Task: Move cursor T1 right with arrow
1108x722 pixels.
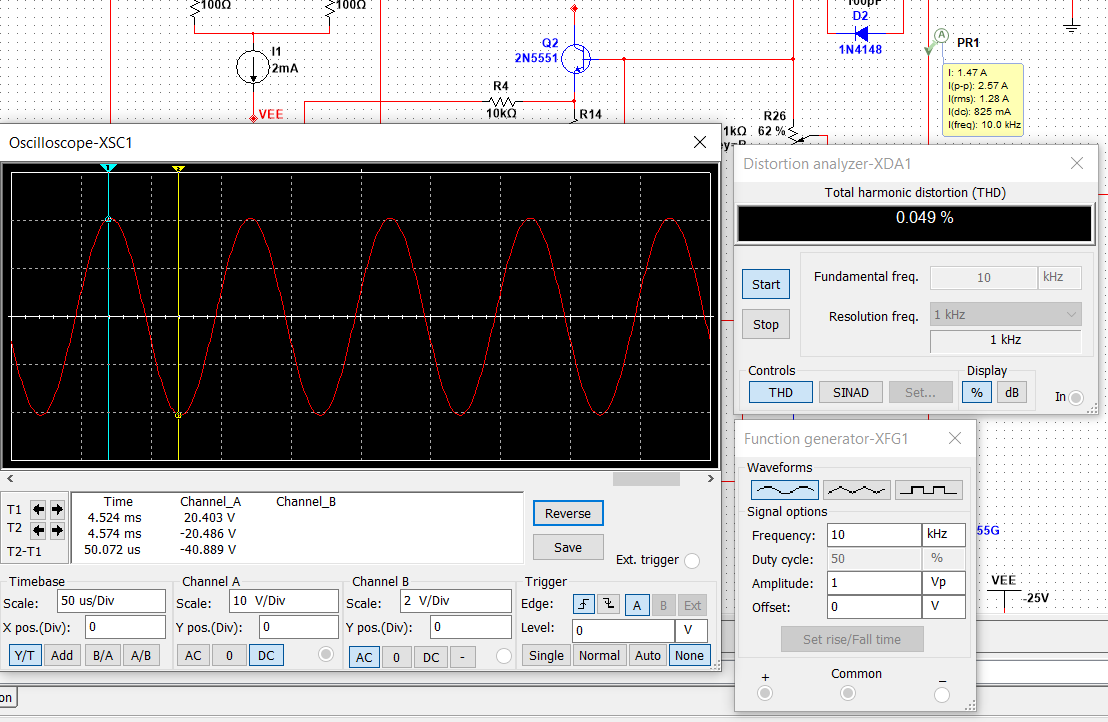Action: tap(57, 509)
